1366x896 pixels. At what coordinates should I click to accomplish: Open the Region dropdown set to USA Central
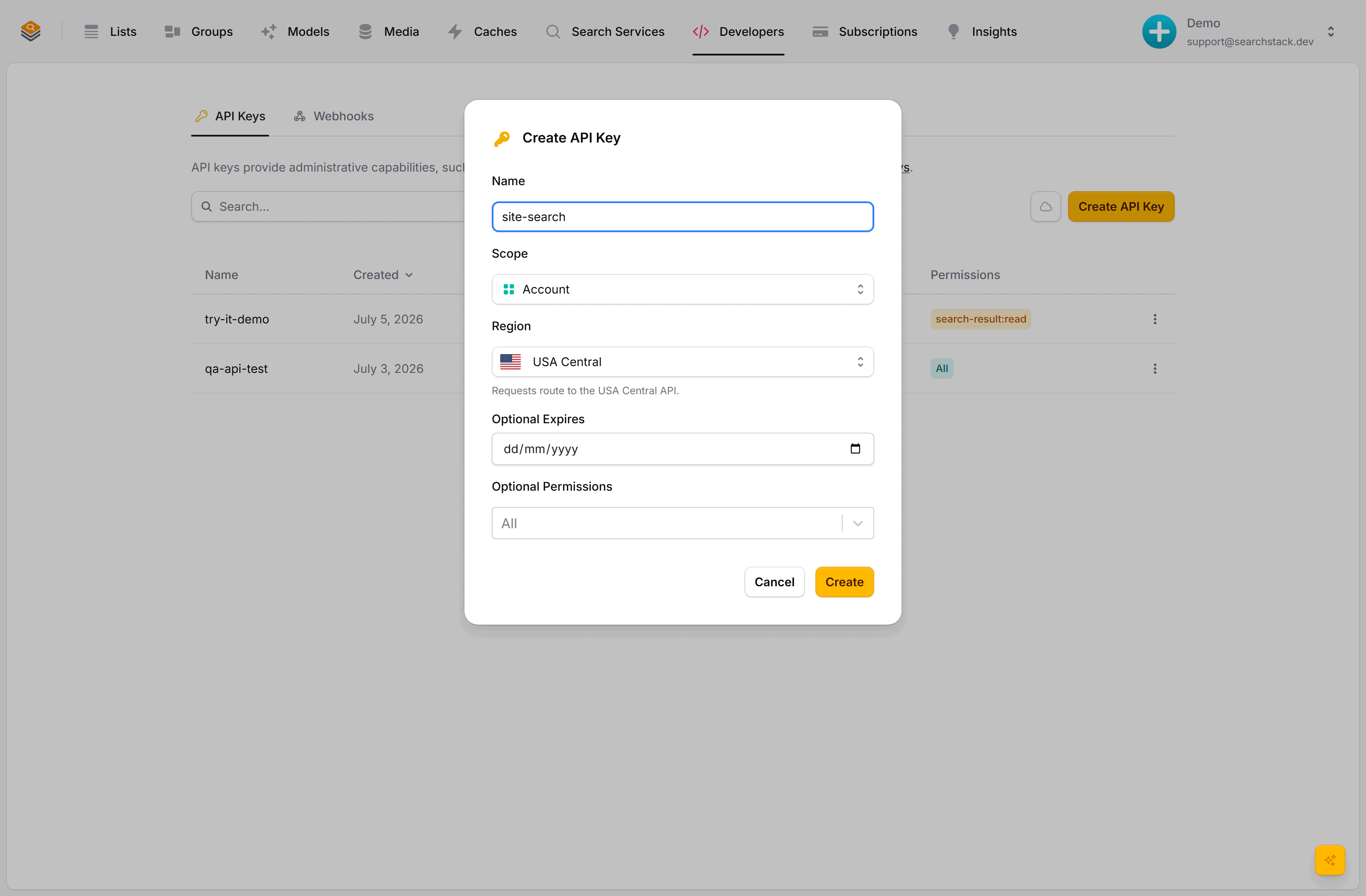point(683,362)
